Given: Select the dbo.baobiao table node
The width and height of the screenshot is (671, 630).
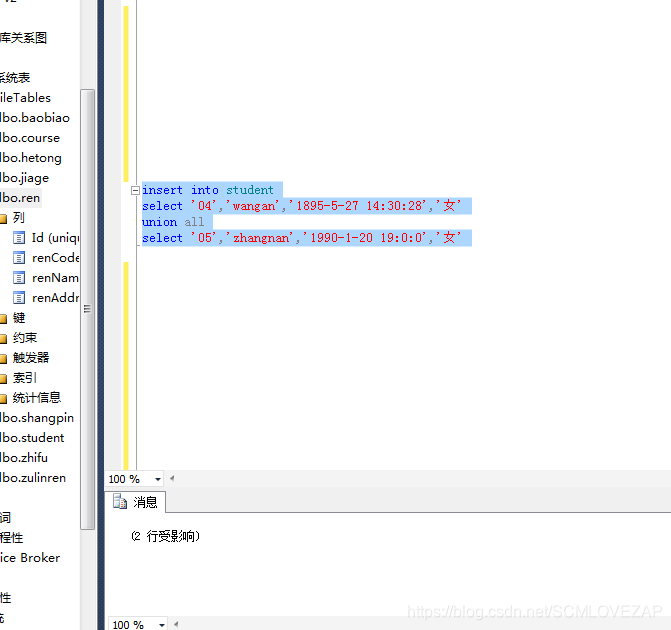Looking at the screenshot, I should click(x=35, y=118).
